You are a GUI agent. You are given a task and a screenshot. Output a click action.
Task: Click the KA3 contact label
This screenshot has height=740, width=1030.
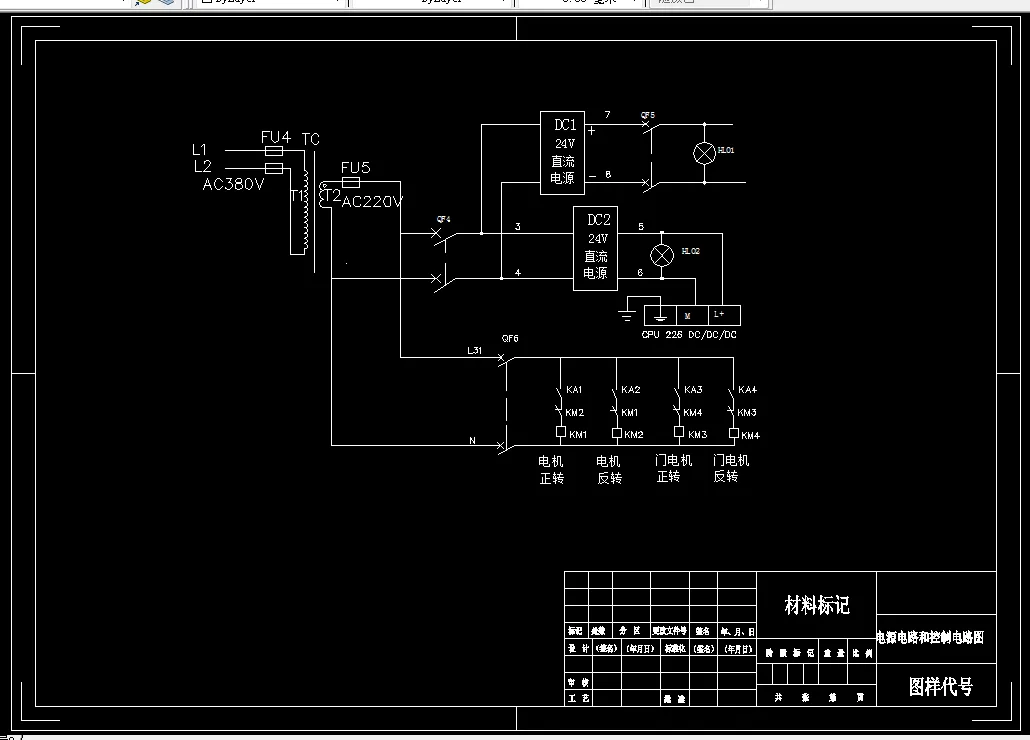tap(693, 390)
